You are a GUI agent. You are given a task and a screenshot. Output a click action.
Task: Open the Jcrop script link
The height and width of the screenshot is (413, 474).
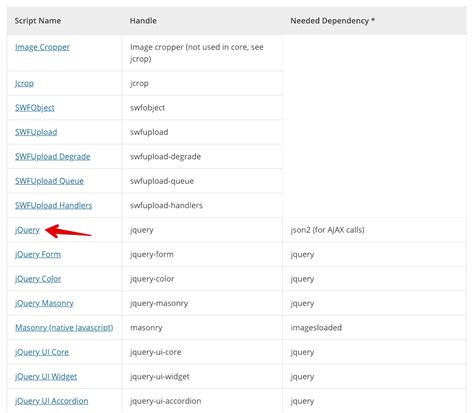pos(24,83)
